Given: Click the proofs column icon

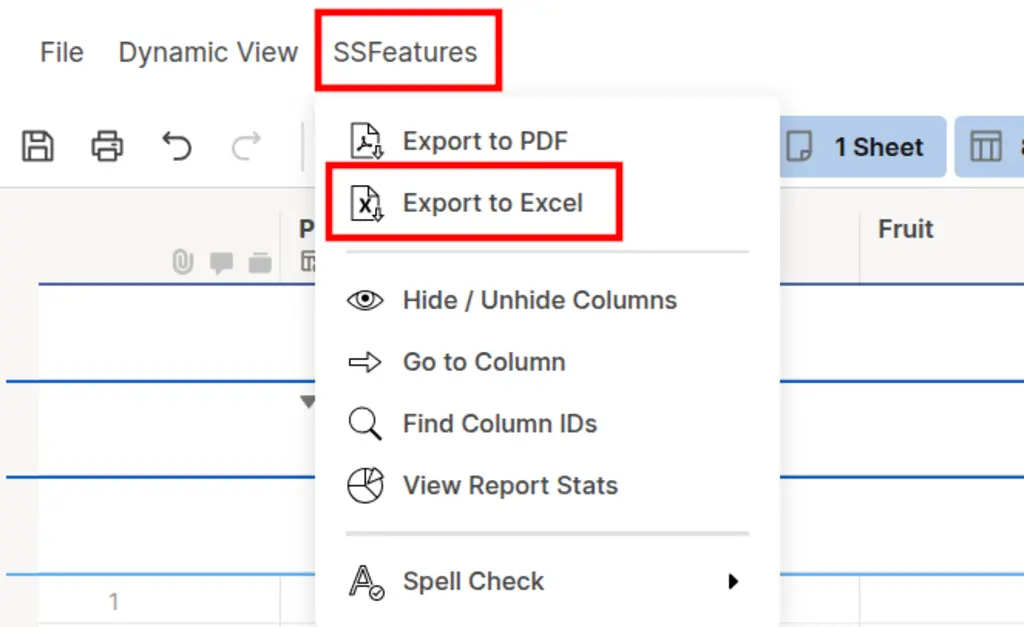Looking at the screenshot, I should [260, 263].
